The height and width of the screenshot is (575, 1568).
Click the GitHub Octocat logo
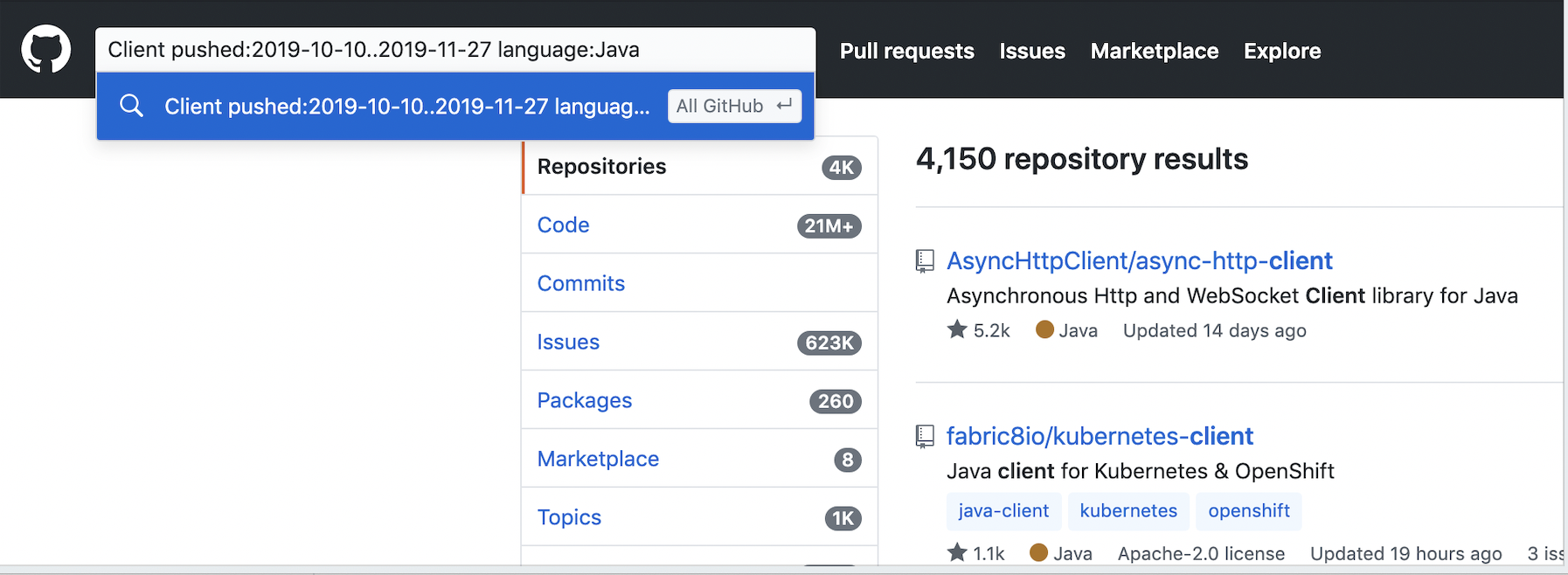(x=45, y=49)
